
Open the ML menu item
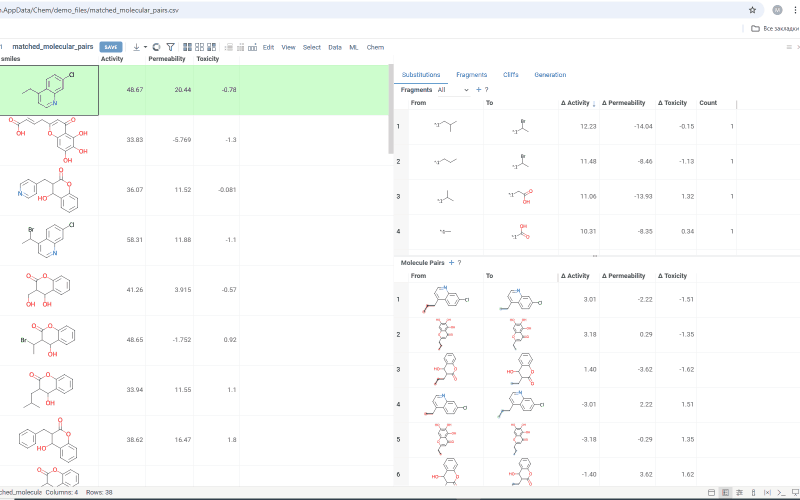click(x=354, y=47)
